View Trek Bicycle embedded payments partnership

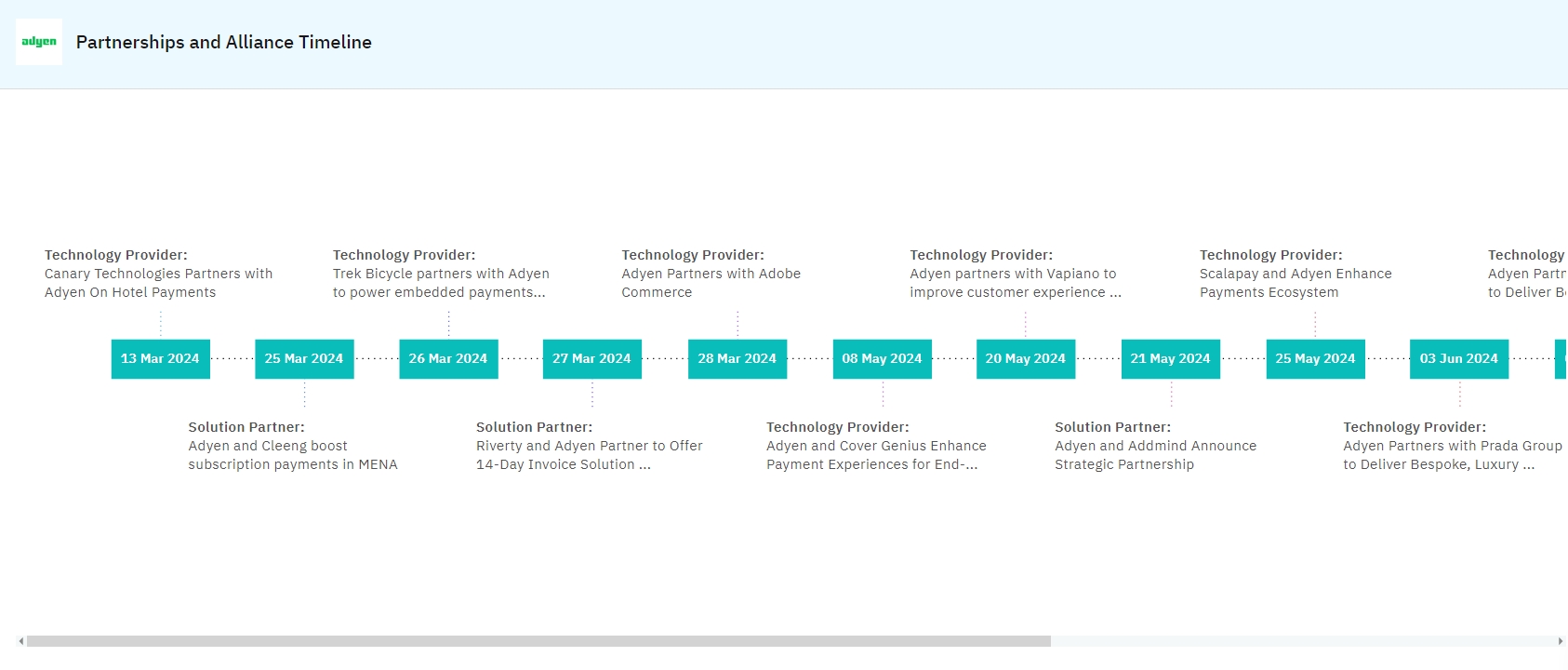click(x=441, y=283)
